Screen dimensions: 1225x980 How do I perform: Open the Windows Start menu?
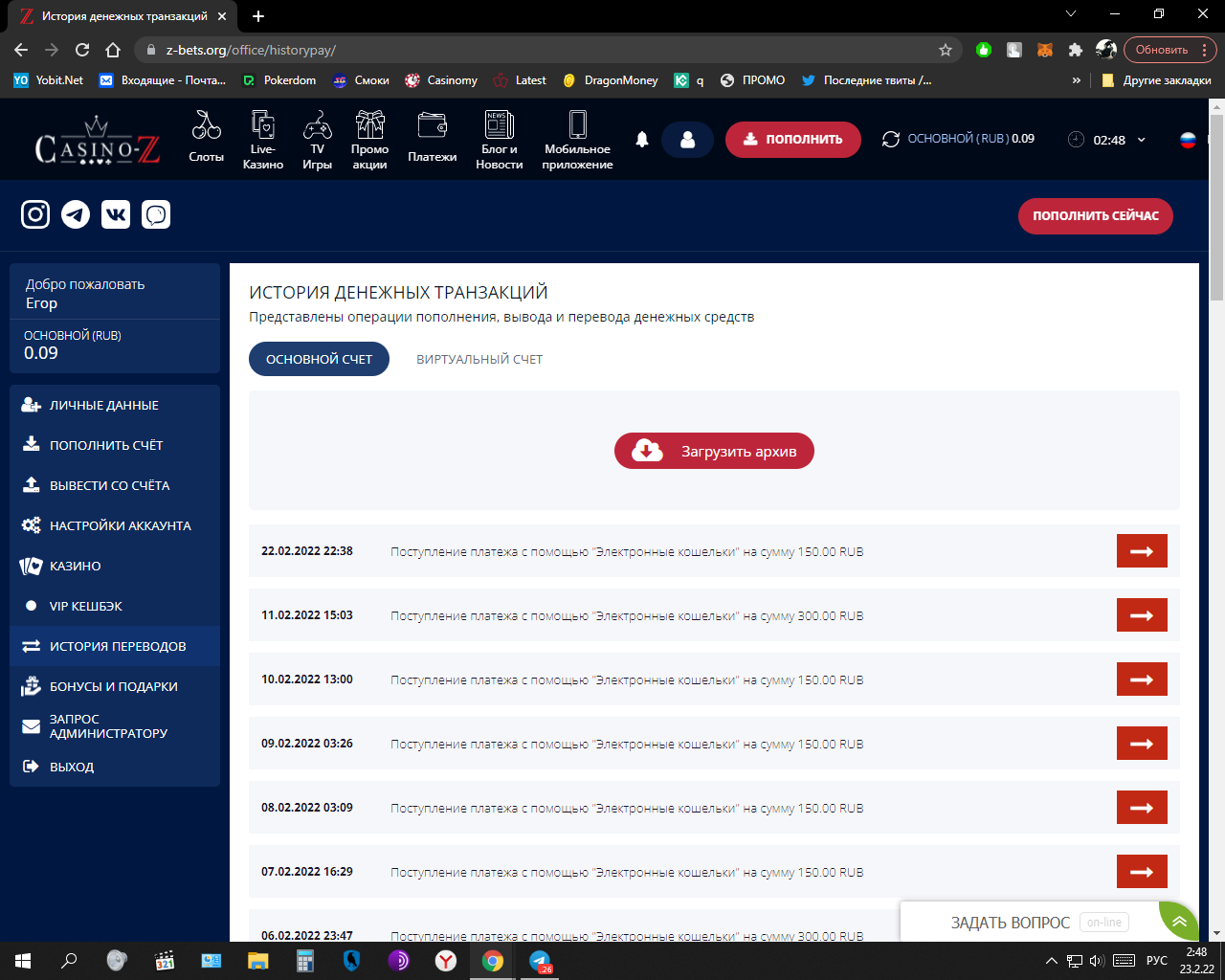[23, 961]
